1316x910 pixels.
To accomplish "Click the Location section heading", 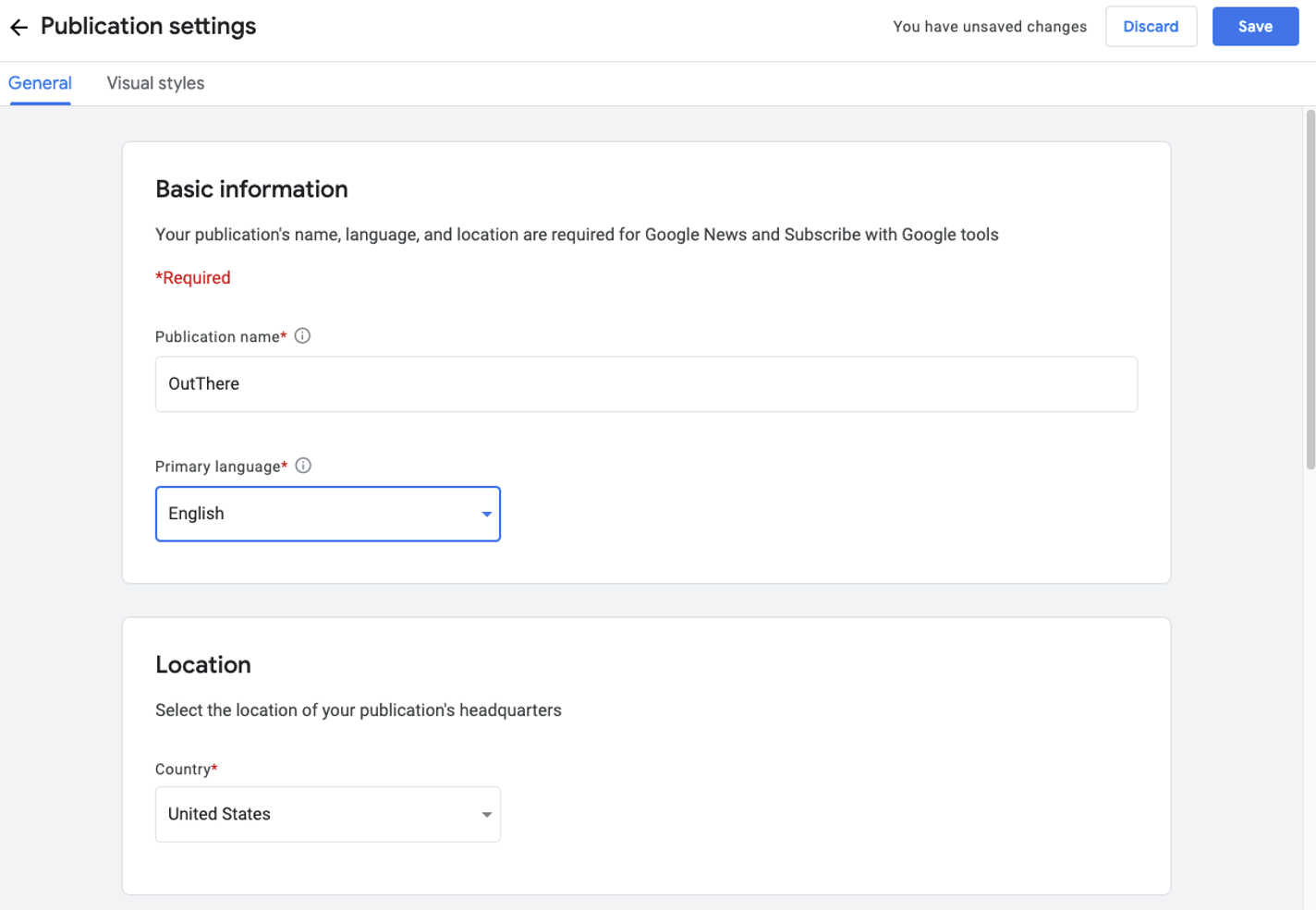I will [x=203, y=664].
